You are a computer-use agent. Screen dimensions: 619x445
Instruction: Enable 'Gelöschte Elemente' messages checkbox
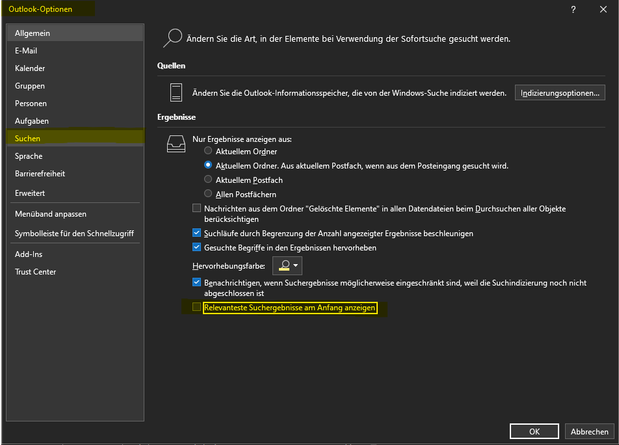click(196, 208)
